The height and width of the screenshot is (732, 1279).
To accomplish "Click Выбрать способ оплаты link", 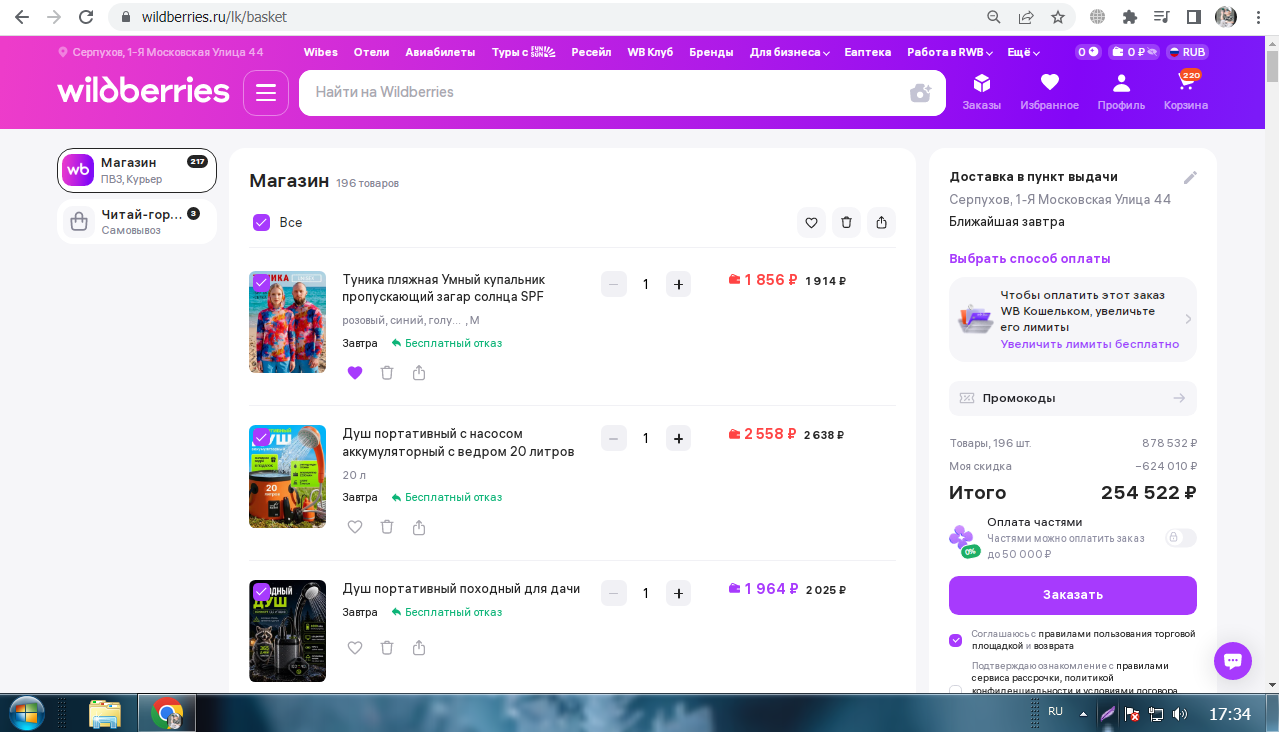I will pos(1029,259).
